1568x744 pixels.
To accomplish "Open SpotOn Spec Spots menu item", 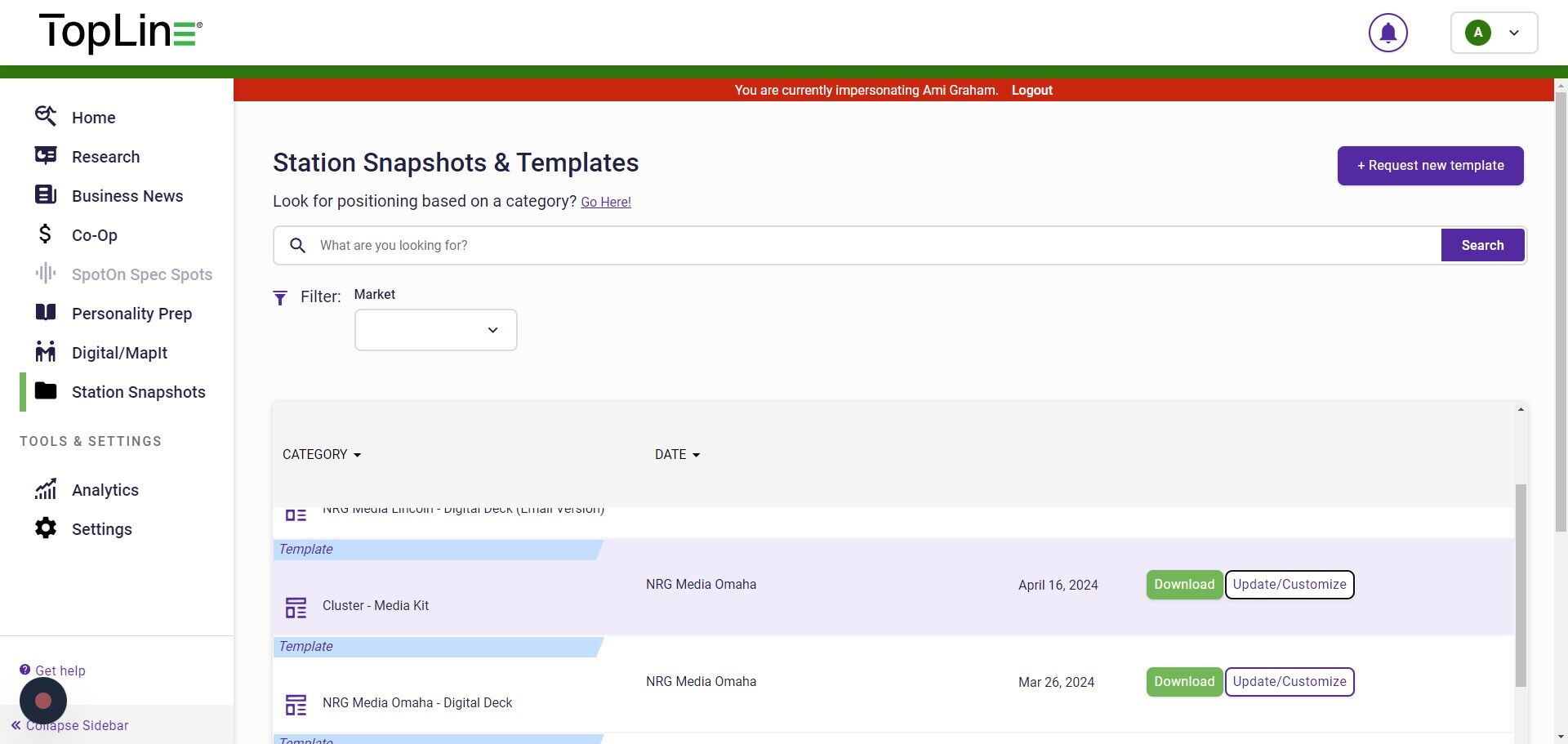I will pos(141,274).
